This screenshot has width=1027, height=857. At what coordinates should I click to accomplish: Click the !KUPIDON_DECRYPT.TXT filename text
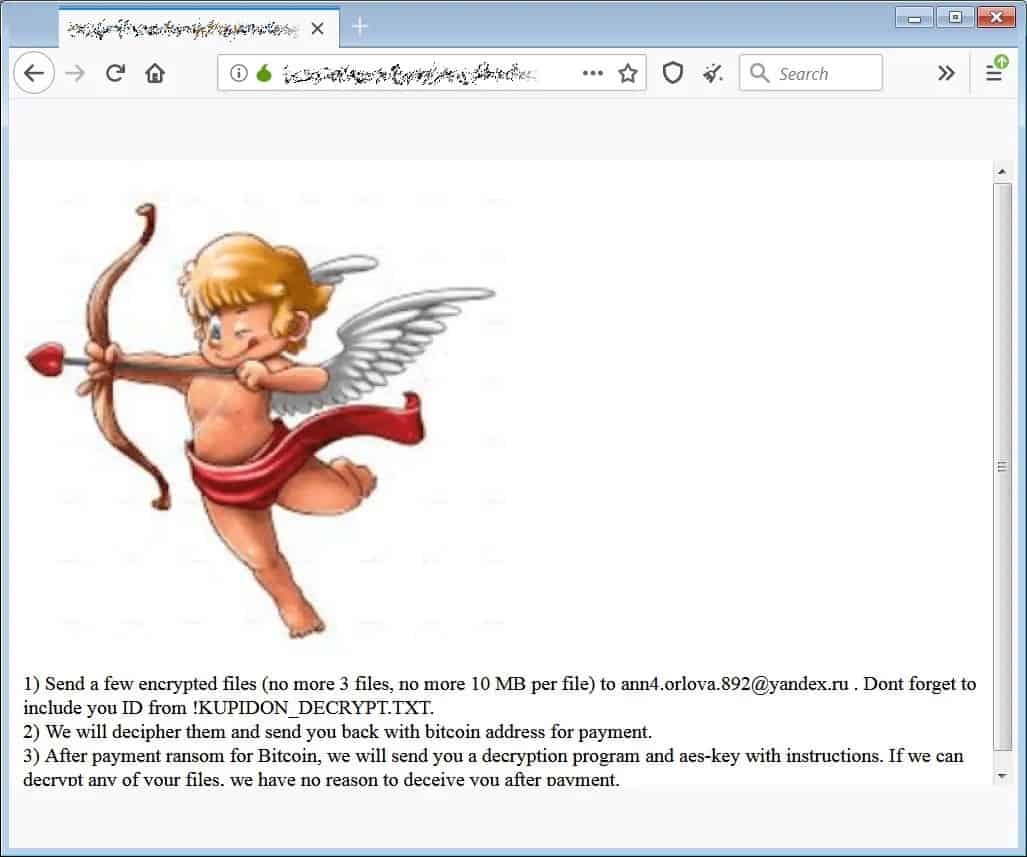tap(313, 708)
